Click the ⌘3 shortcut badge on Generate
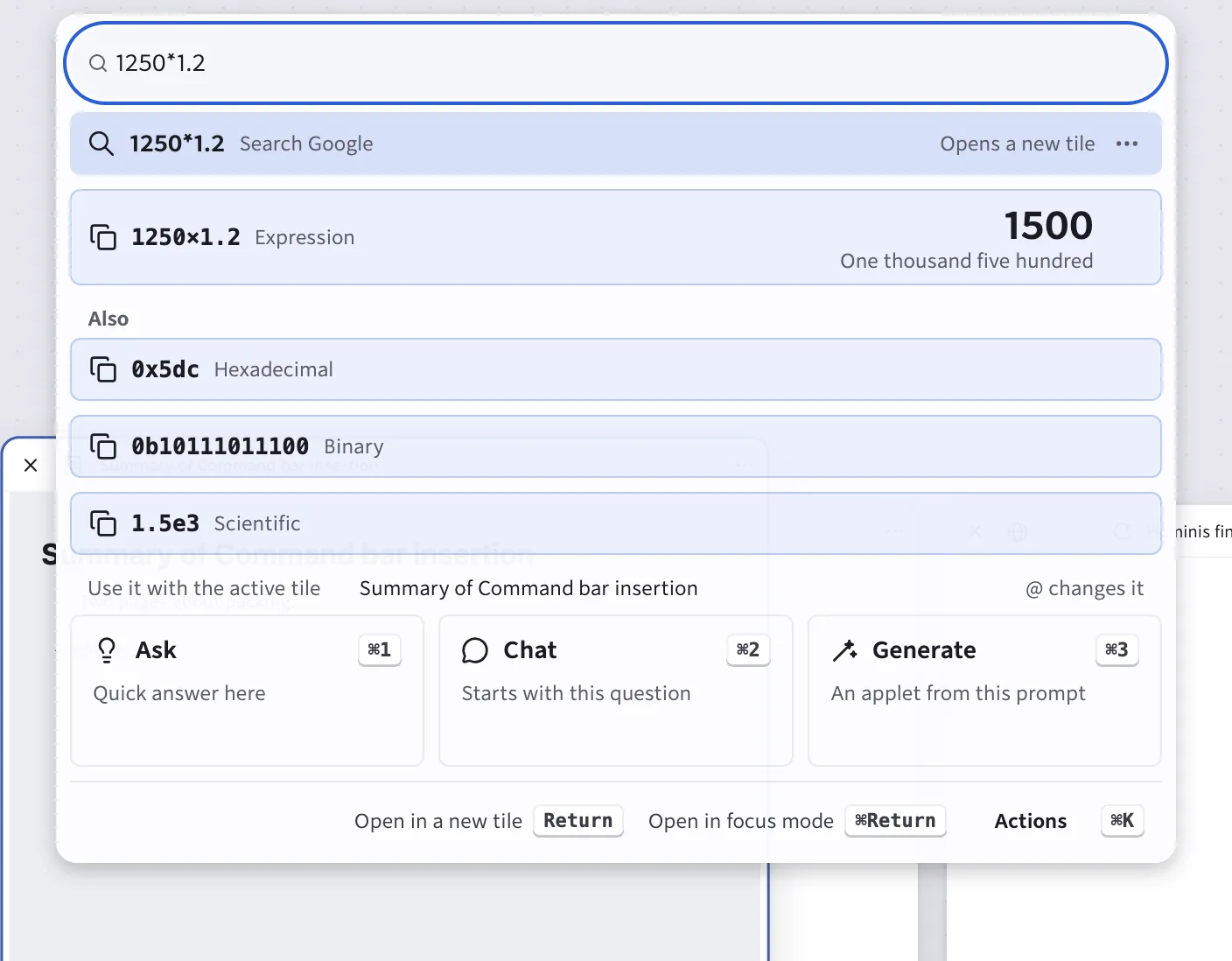Image resolution: width=1232 pixels, height=961 pixels. pyautogui.click(x=1117, y=650)
